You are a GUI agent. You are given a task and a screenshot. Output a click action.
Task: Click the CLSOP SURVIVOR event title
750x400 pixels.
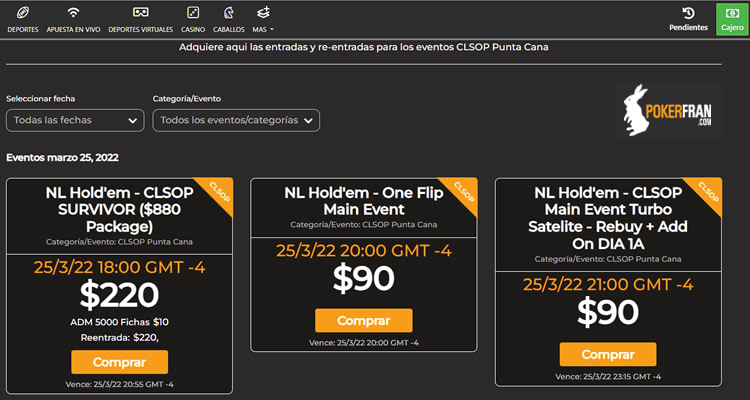pyautogui.click(x=120, y=210)
